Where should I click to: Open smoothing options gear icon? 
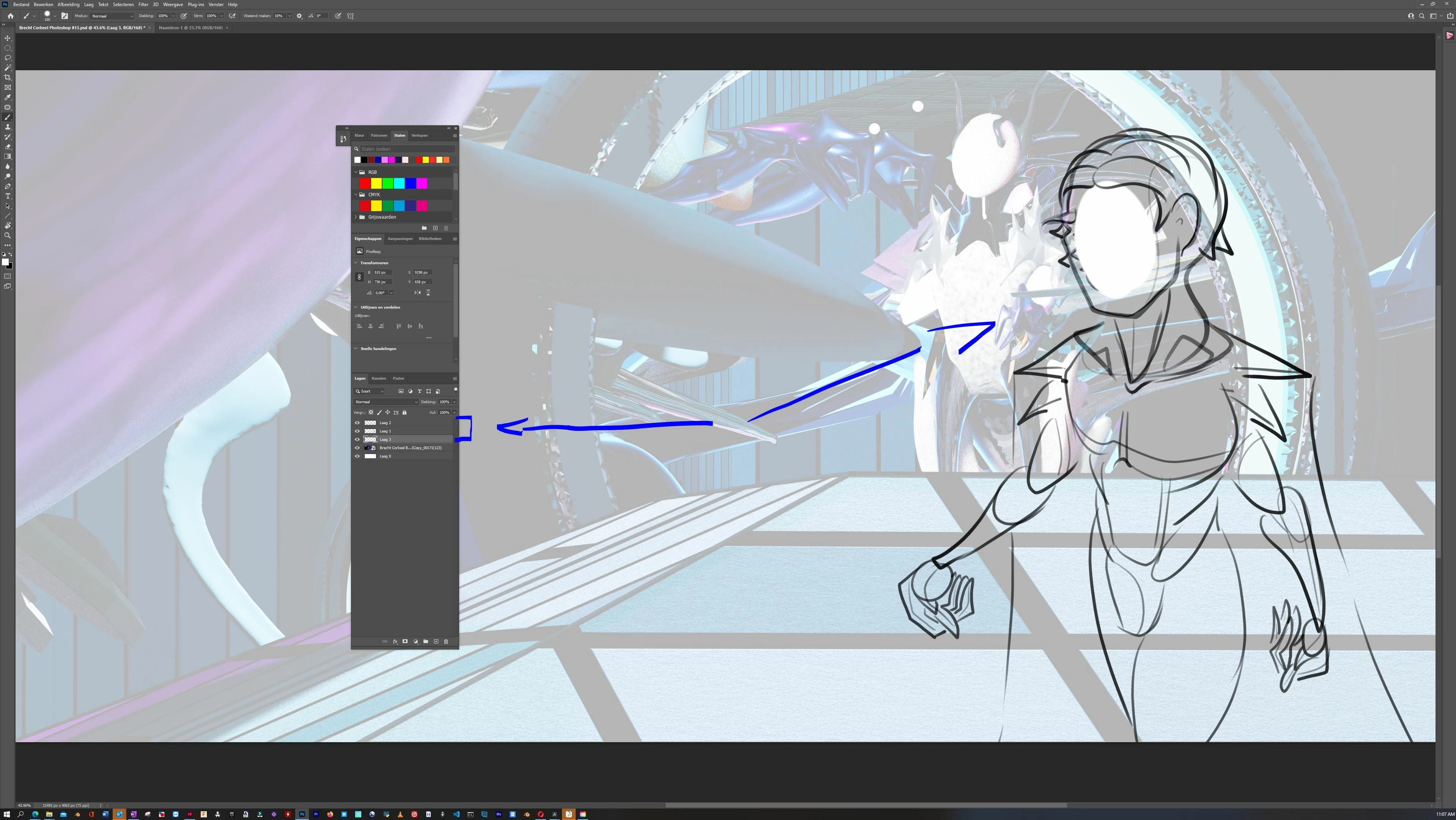coord(299,16)
